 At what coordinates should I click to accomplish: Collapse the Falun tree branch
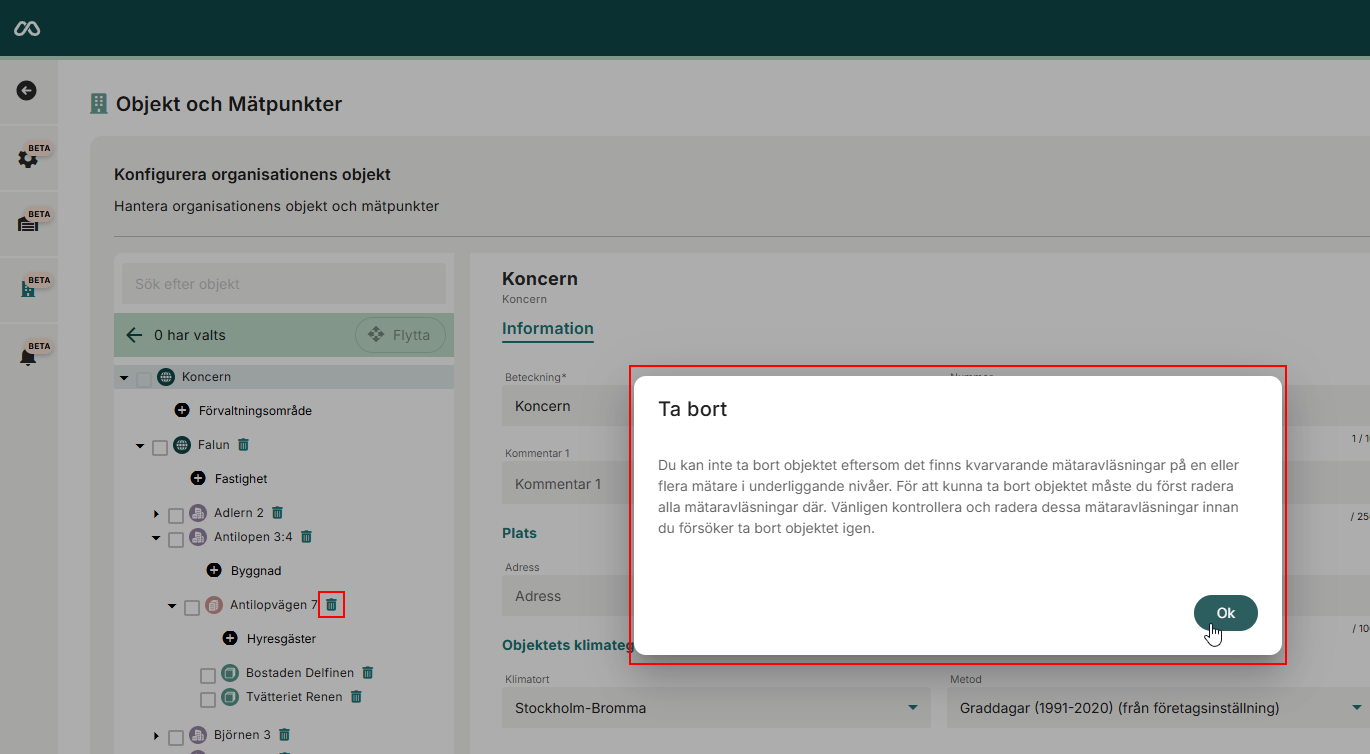click(140, 444)
